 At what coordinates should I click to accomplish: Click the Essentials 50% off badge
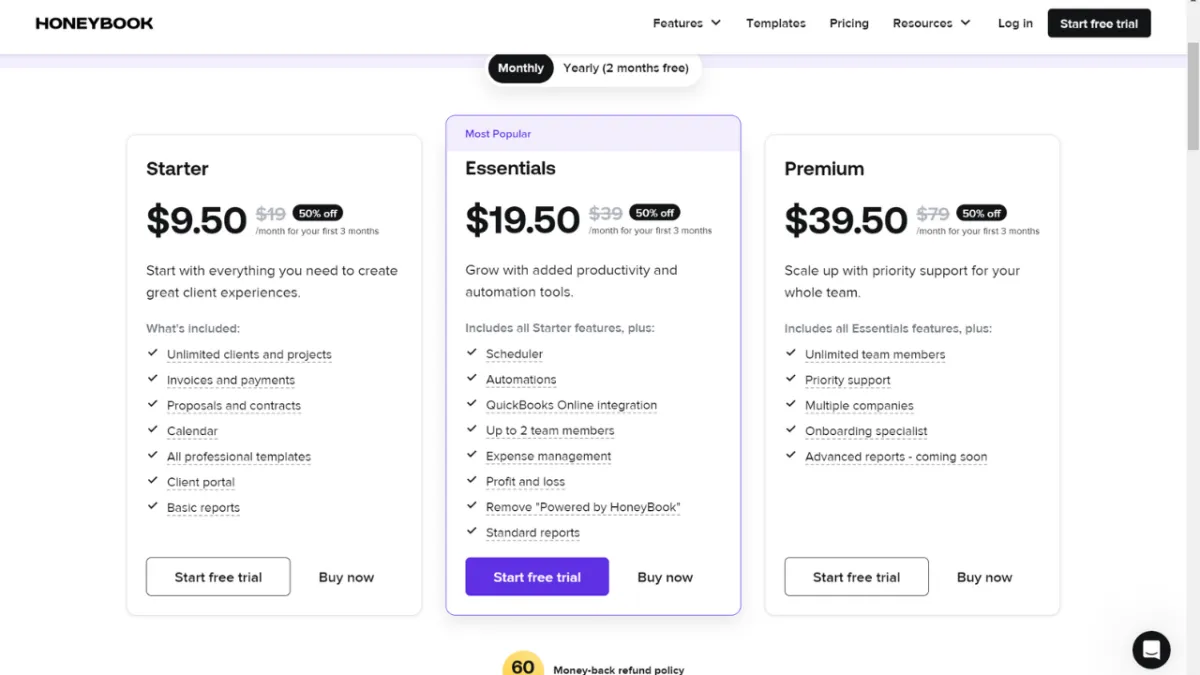point(654,213)
